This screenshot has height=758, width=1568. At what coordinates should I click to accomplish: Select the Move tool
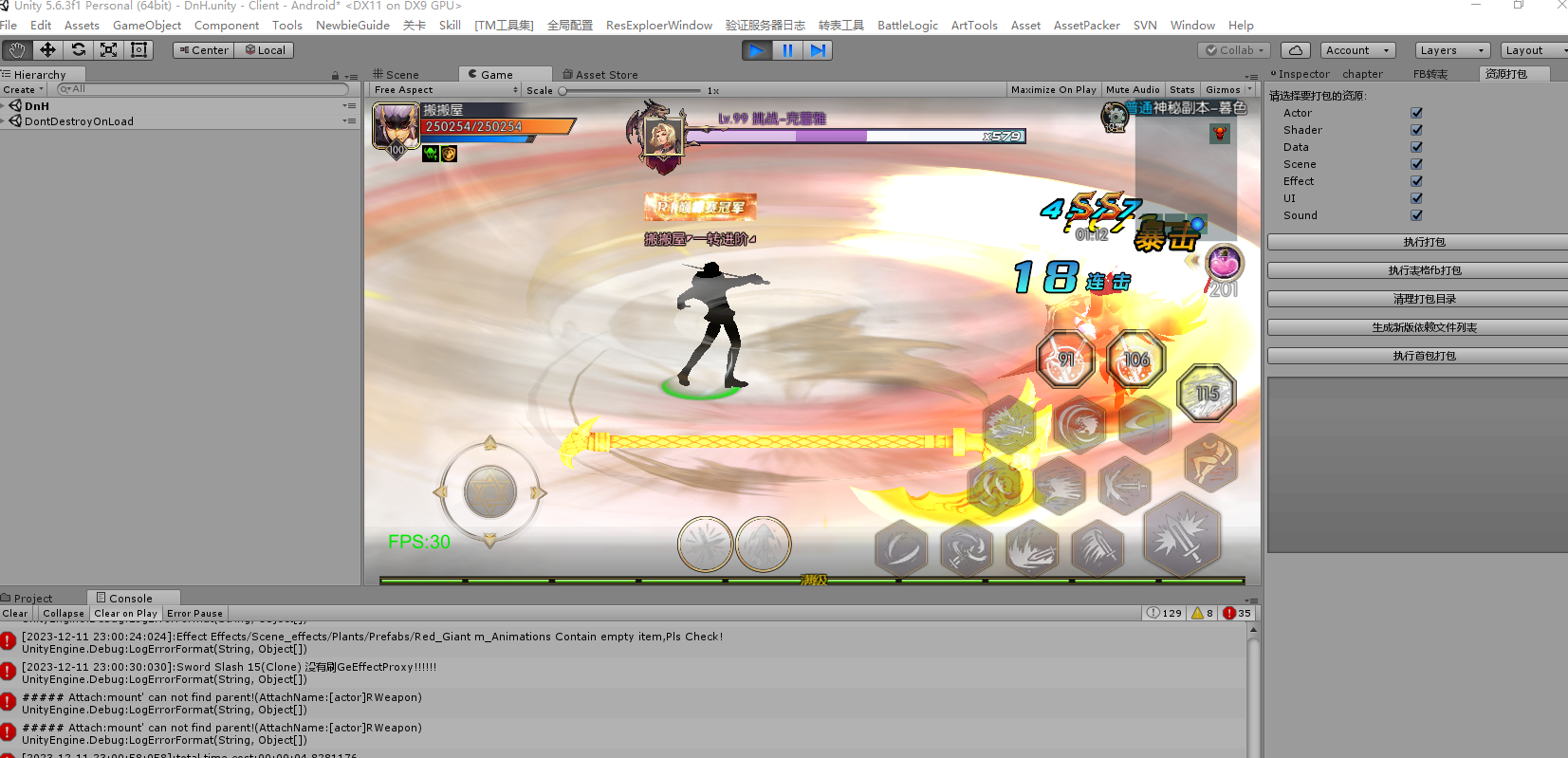pyautogui.click(x=47, y=50)
